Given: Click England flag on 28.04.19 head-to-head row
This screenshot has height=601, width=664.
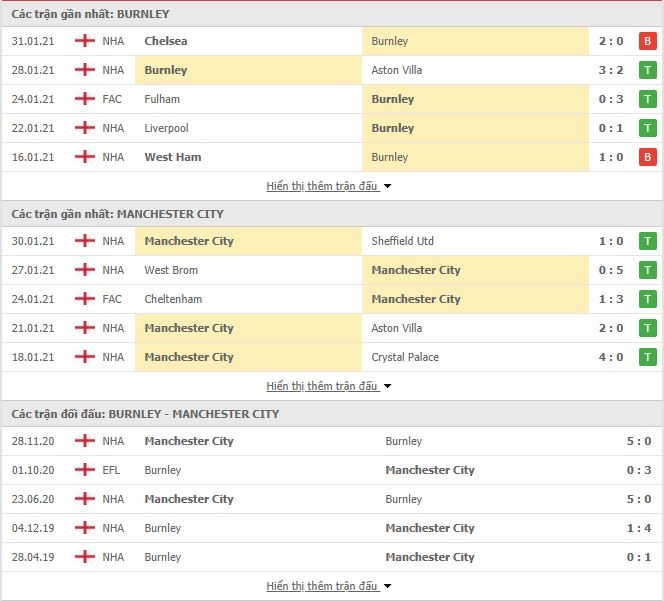Looking at the screenshot, I should tap(85, 557).
